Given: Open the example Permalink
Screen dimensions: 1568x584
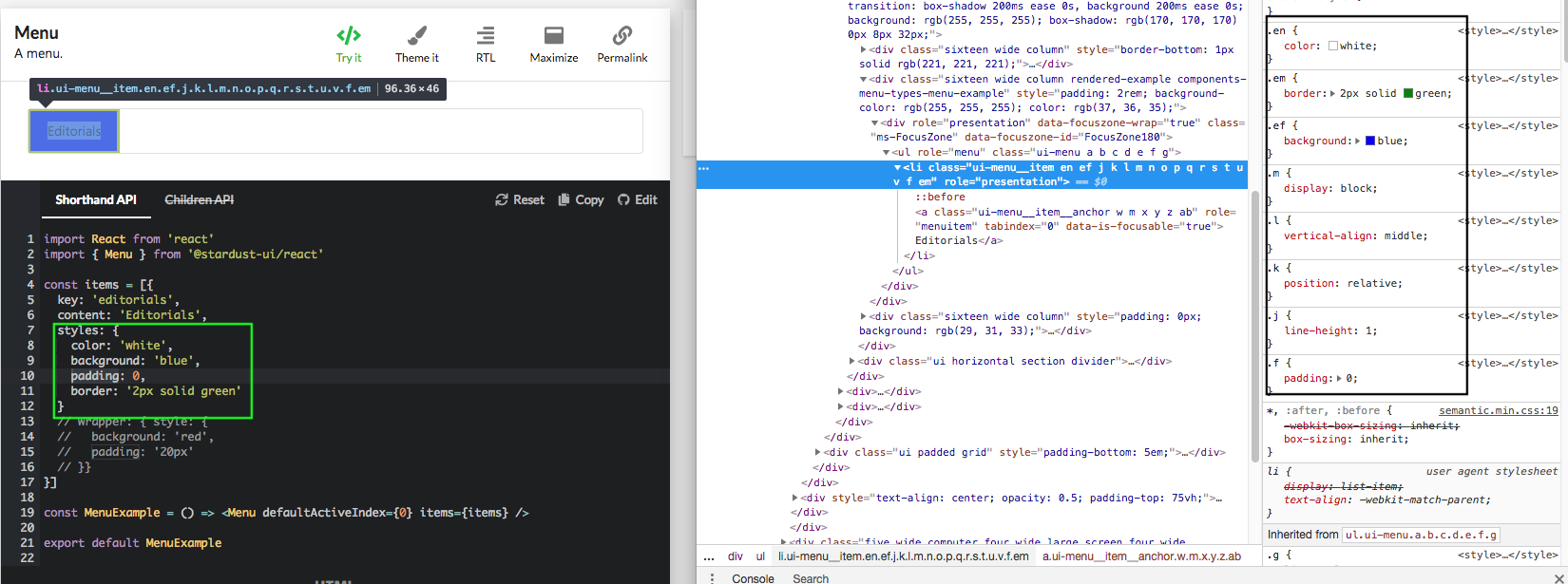Looking at the screenshot, I should 622,45.
